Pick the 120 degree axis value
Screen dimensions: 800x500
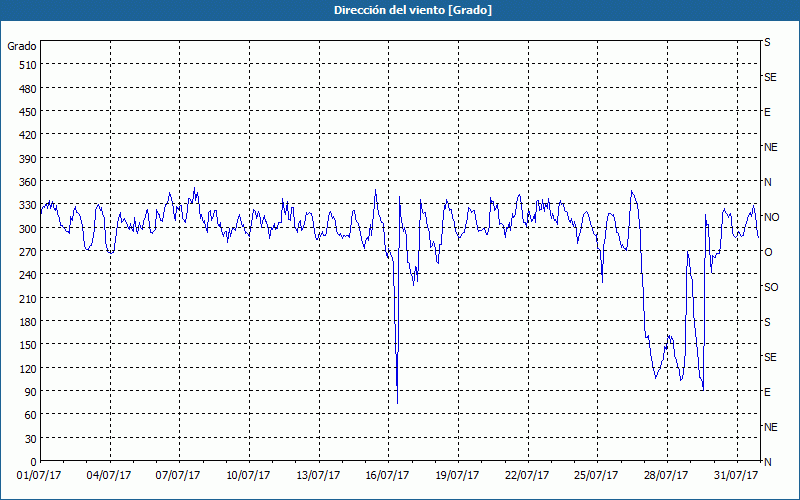[x=28, y=368]
